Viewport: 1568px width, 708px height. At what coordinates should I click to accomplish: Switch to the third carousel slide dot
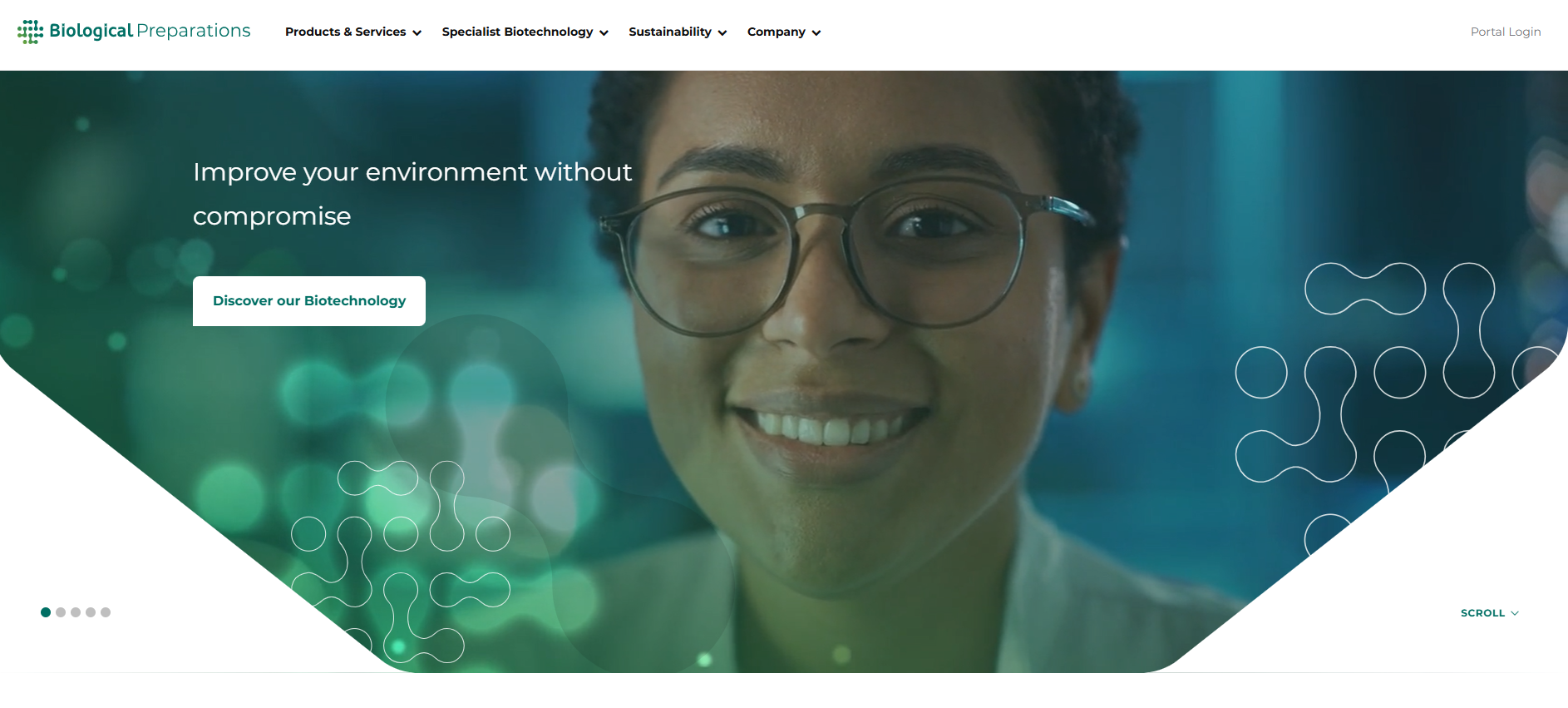coord(76,612)
